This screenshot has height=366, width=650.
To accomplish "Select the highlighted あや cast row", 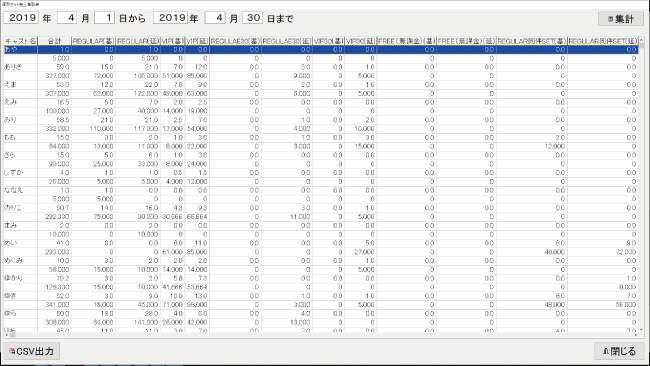I will coord(321,49).
